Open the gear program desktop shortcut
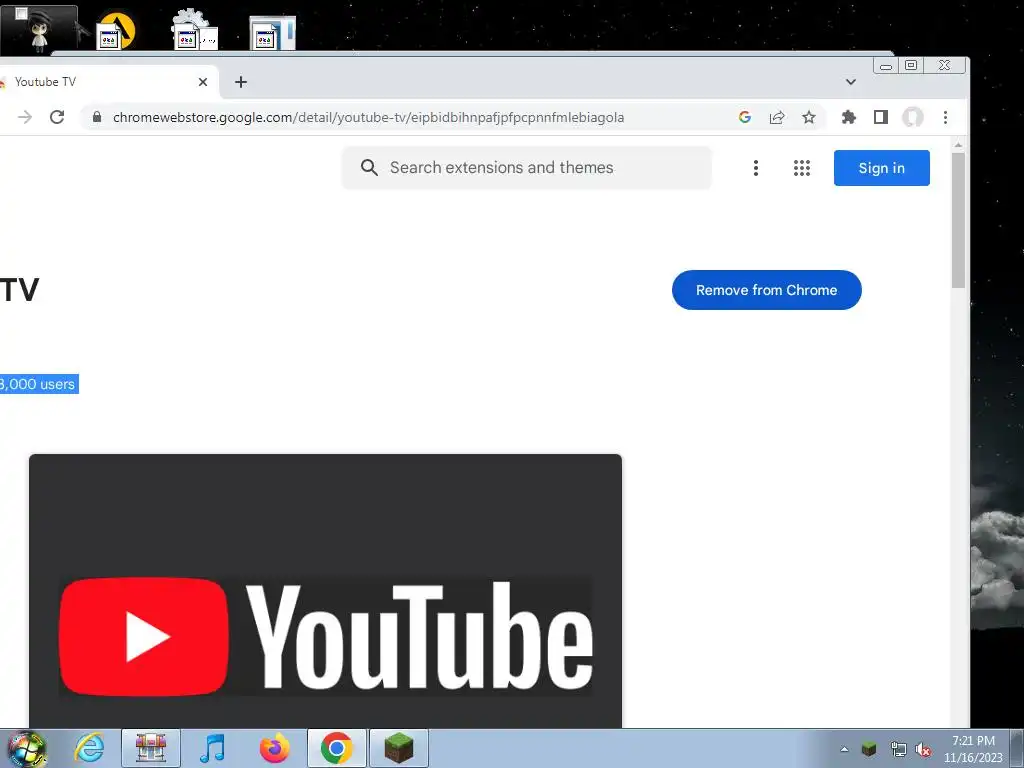 (x=195, y=29)
